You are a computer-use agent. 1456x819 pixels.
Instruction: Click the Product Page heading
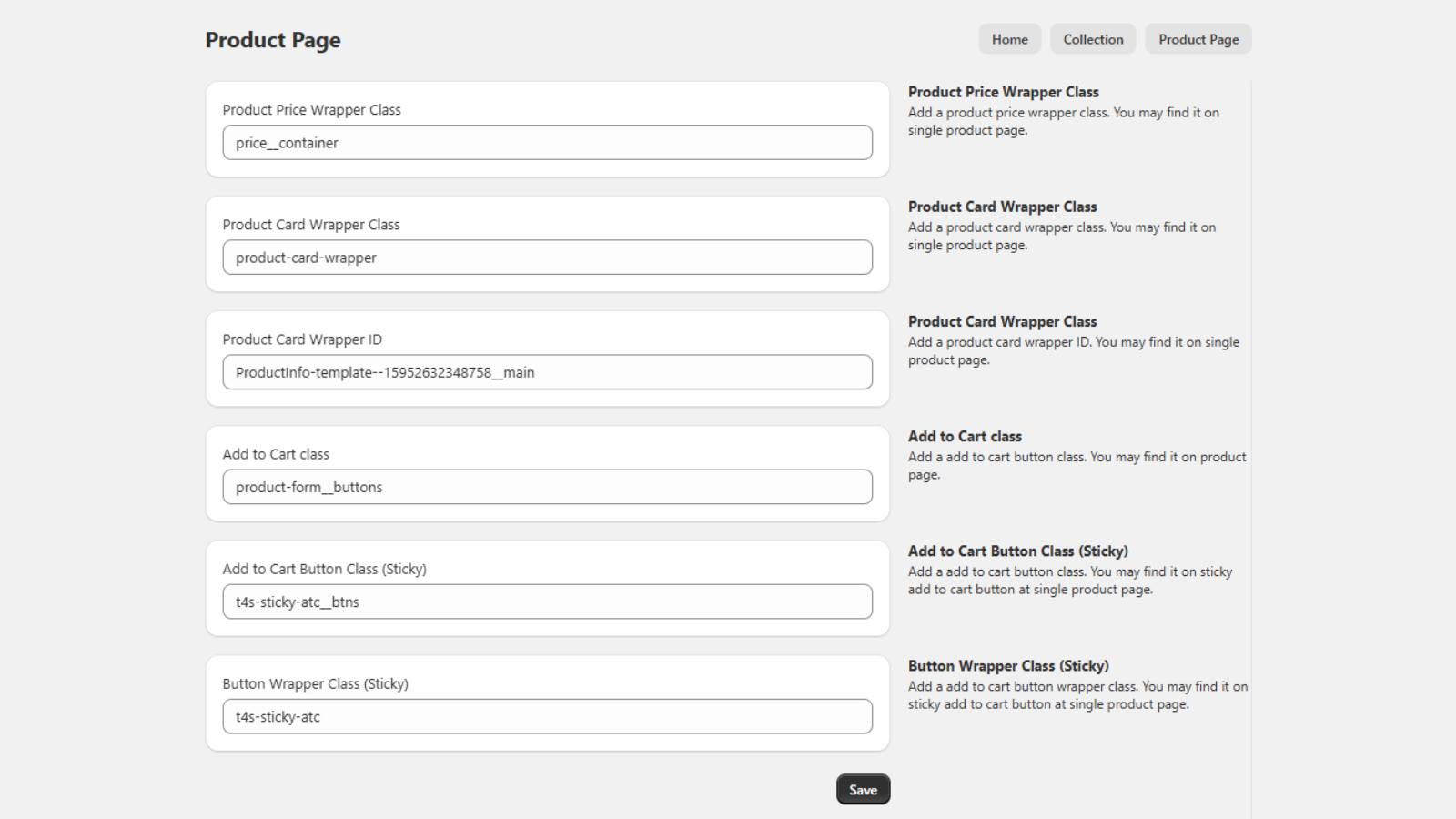(273, 39)
